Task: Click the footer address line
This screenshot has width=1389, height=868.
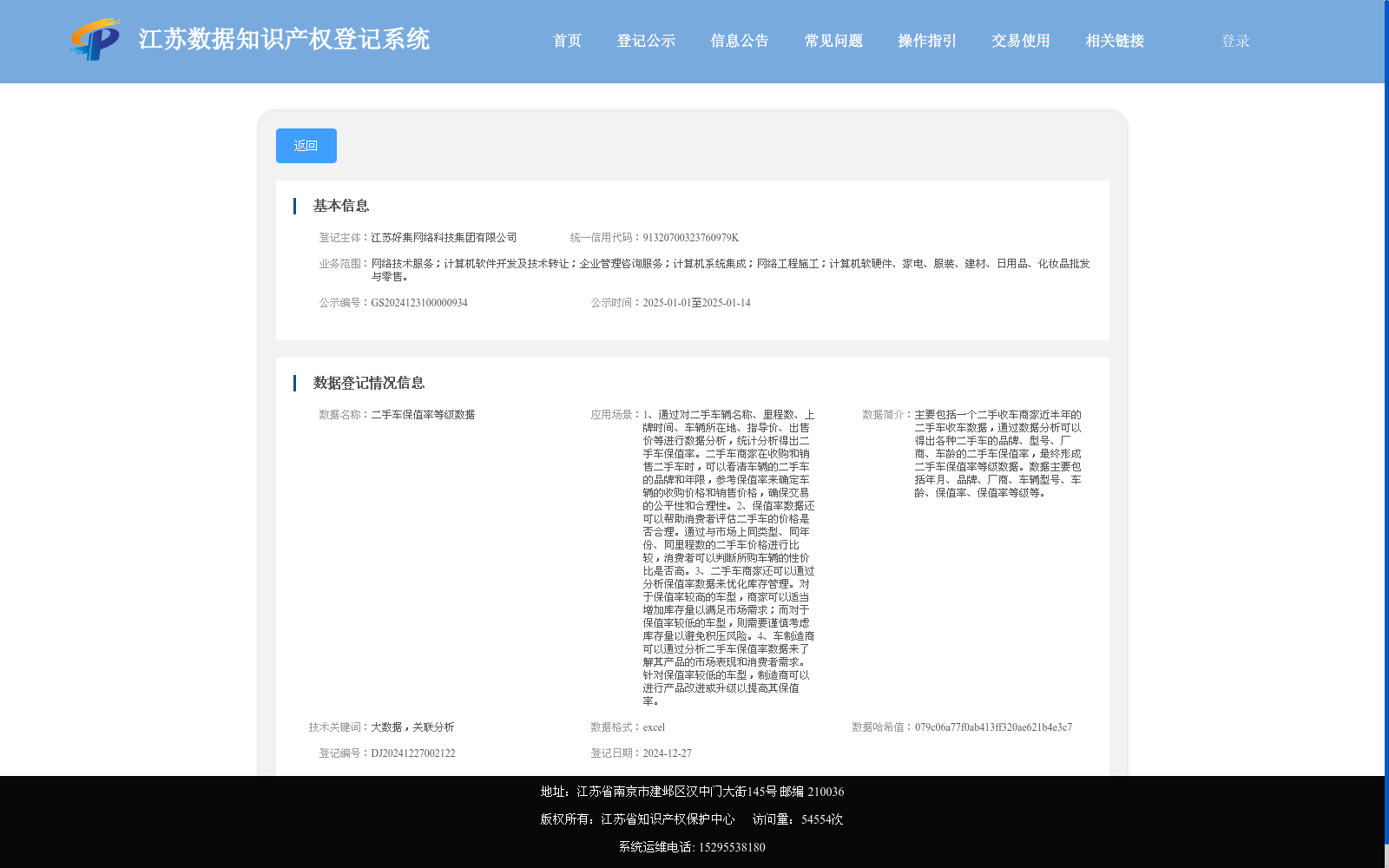Action: (692, 792)
